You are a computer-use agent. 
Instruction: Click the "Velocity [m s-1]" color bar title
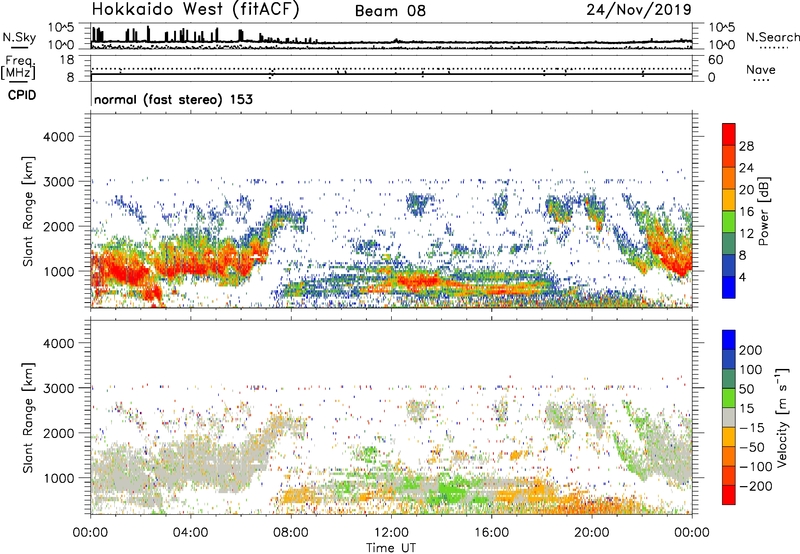coord(782,417)
